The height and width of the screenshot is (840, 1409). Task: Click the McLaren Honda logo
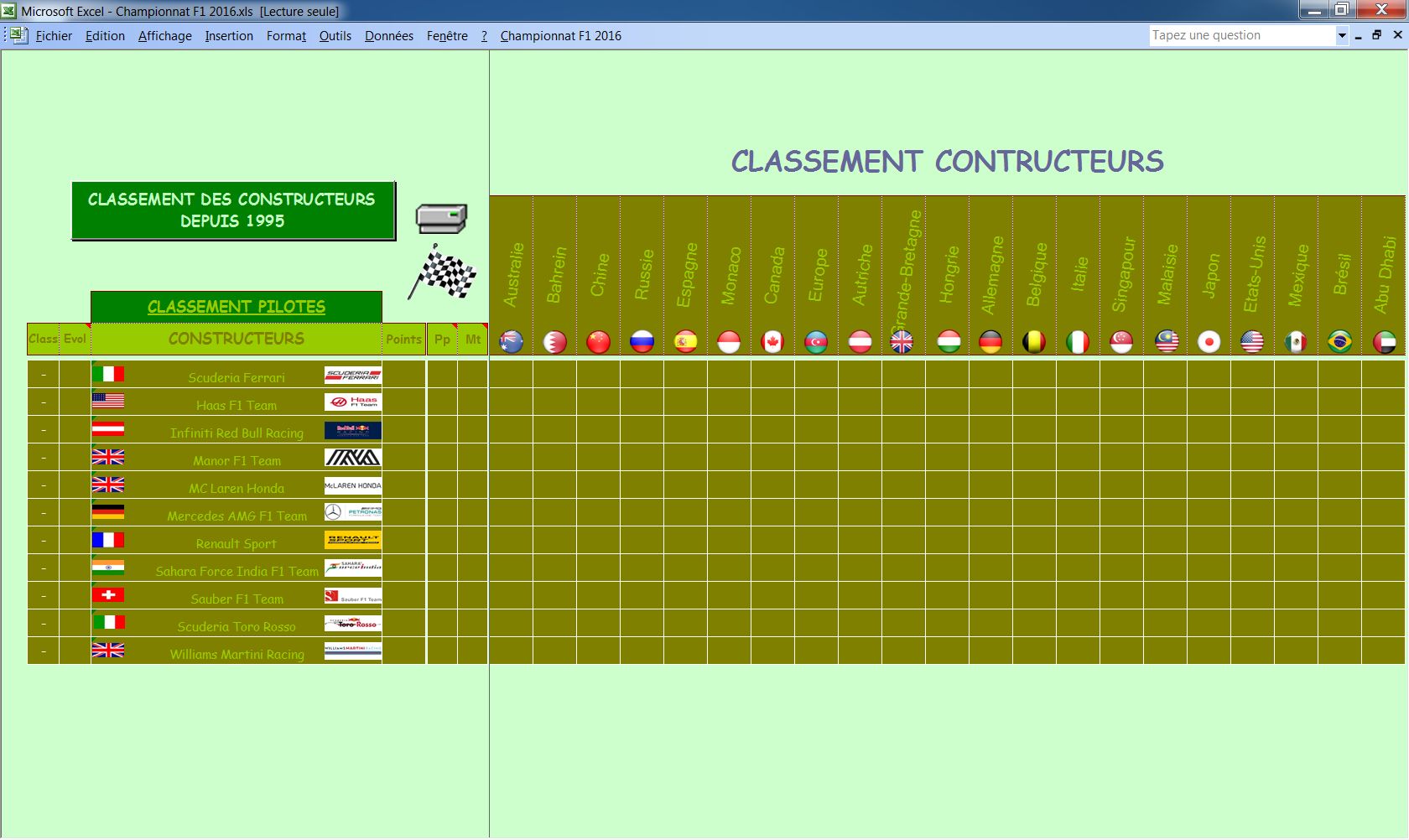(x=353, y=485)
